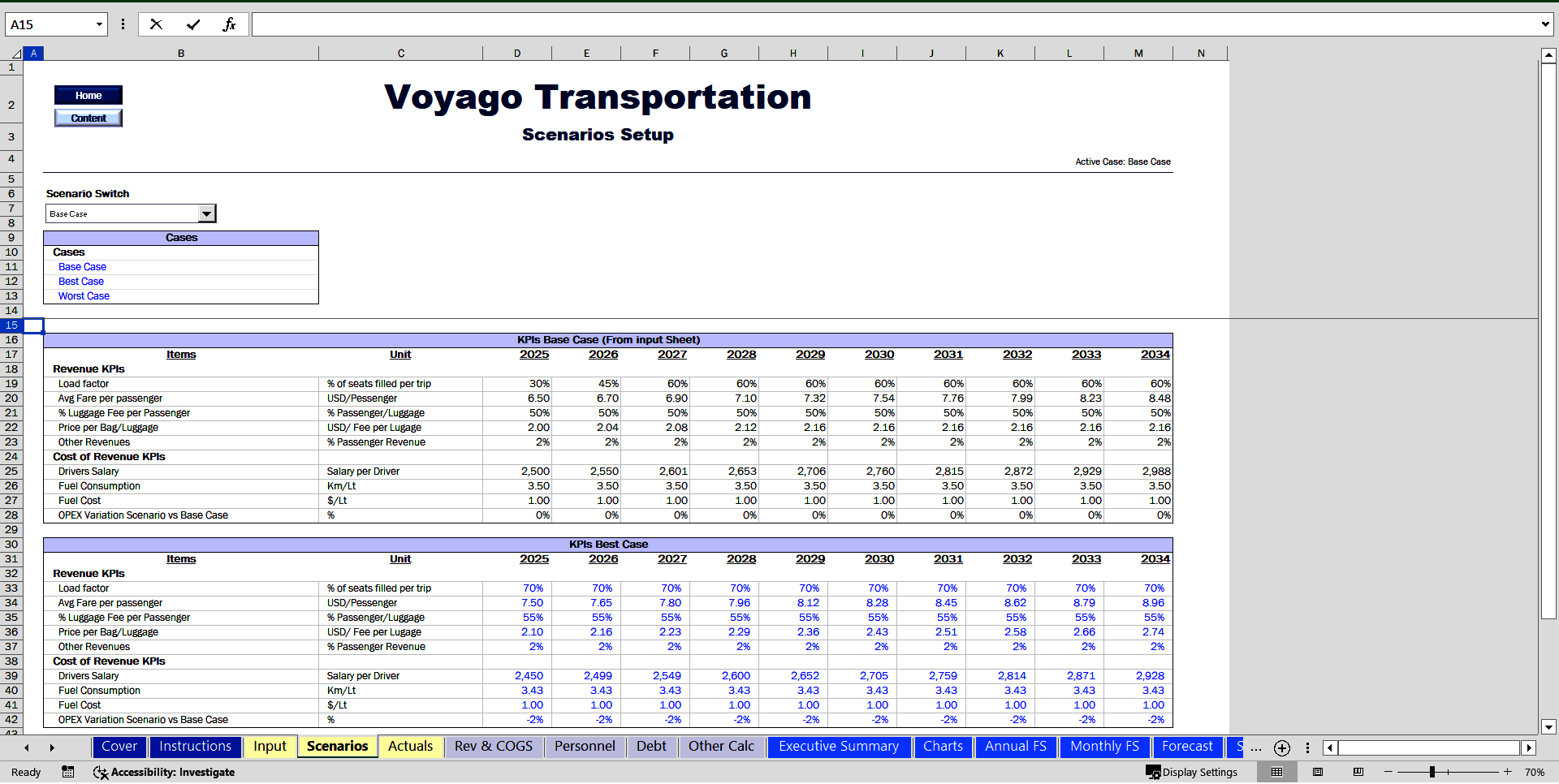Click the Active Case: Base Case text
The height and width of the screenshot is (784, 1559).
point(1123,162)
